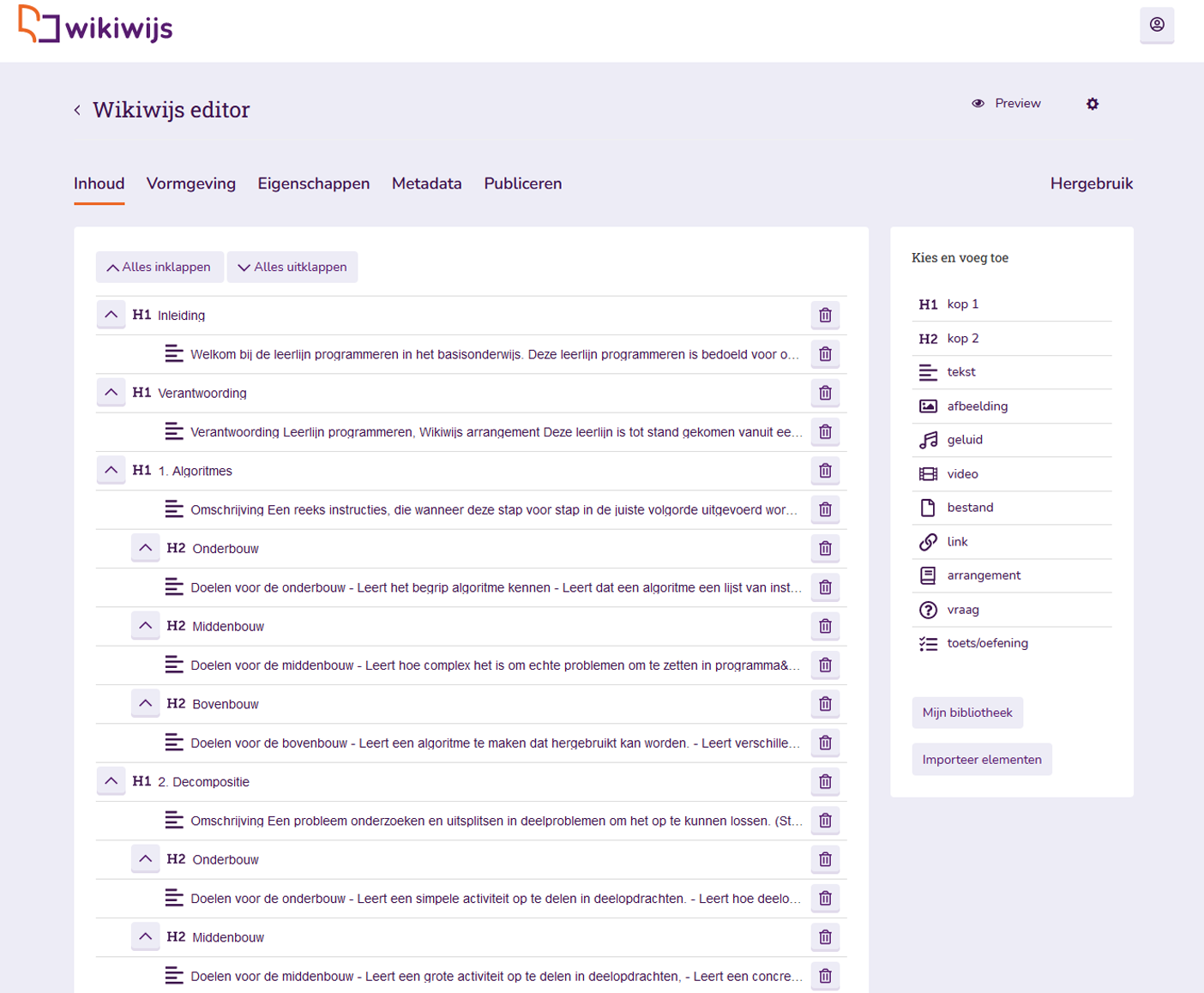
Task: Add an arrangement element
Action: [x=984, y=575]
